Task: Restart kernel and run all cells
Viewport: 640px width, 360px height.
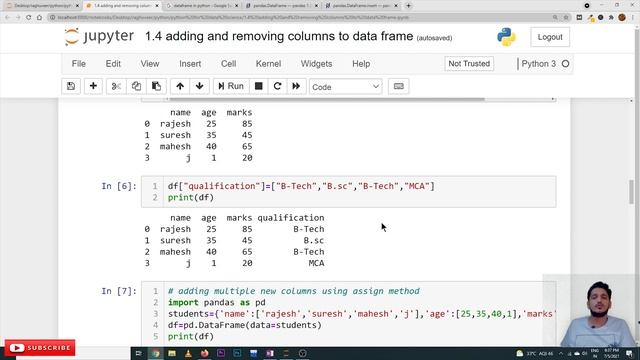Action: coord(296,86)
